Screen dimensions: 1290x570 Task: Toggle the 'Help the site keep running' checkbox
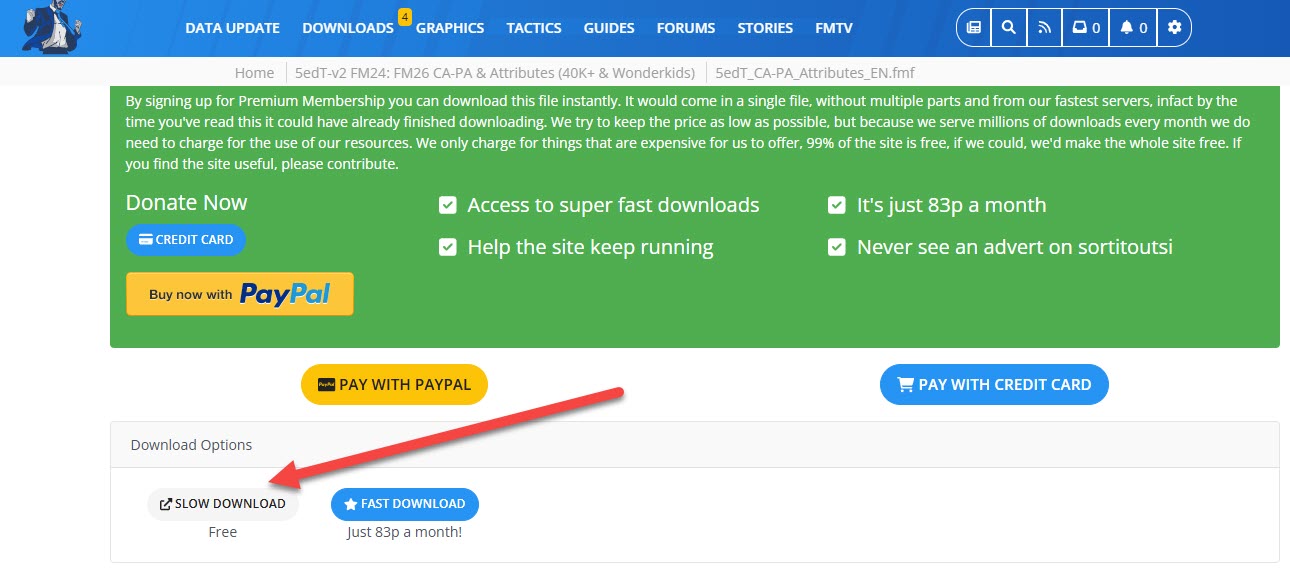tap(448, 247)
